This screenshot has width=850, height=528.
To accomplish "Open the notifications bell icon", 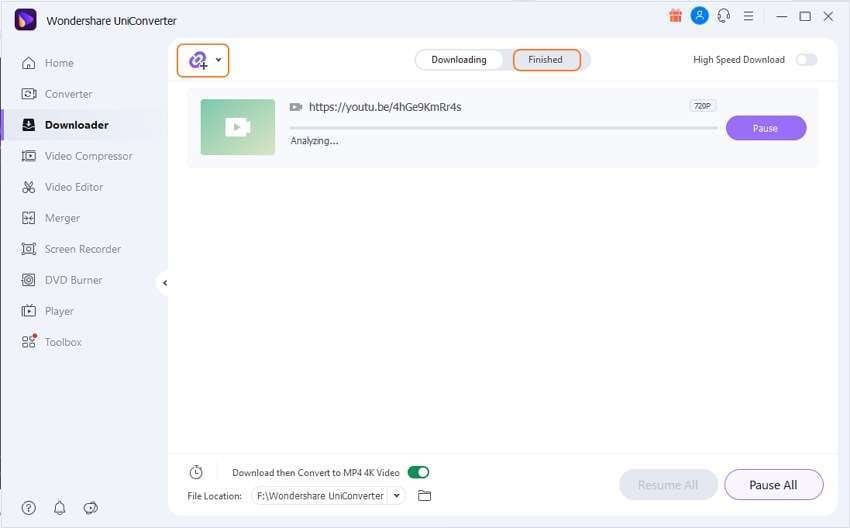I will (60, 508).
